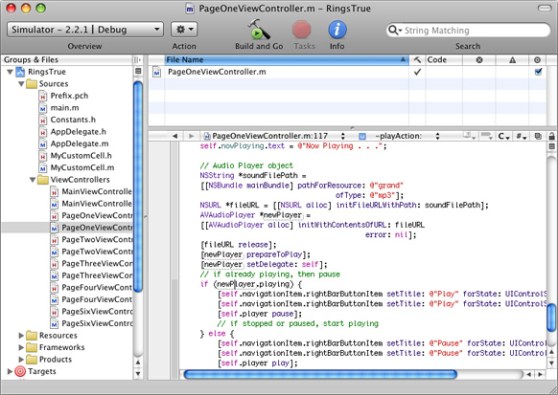Click the go back arrow in editor bar
This screenshot has width=558, height=395.
coord(175,136)
